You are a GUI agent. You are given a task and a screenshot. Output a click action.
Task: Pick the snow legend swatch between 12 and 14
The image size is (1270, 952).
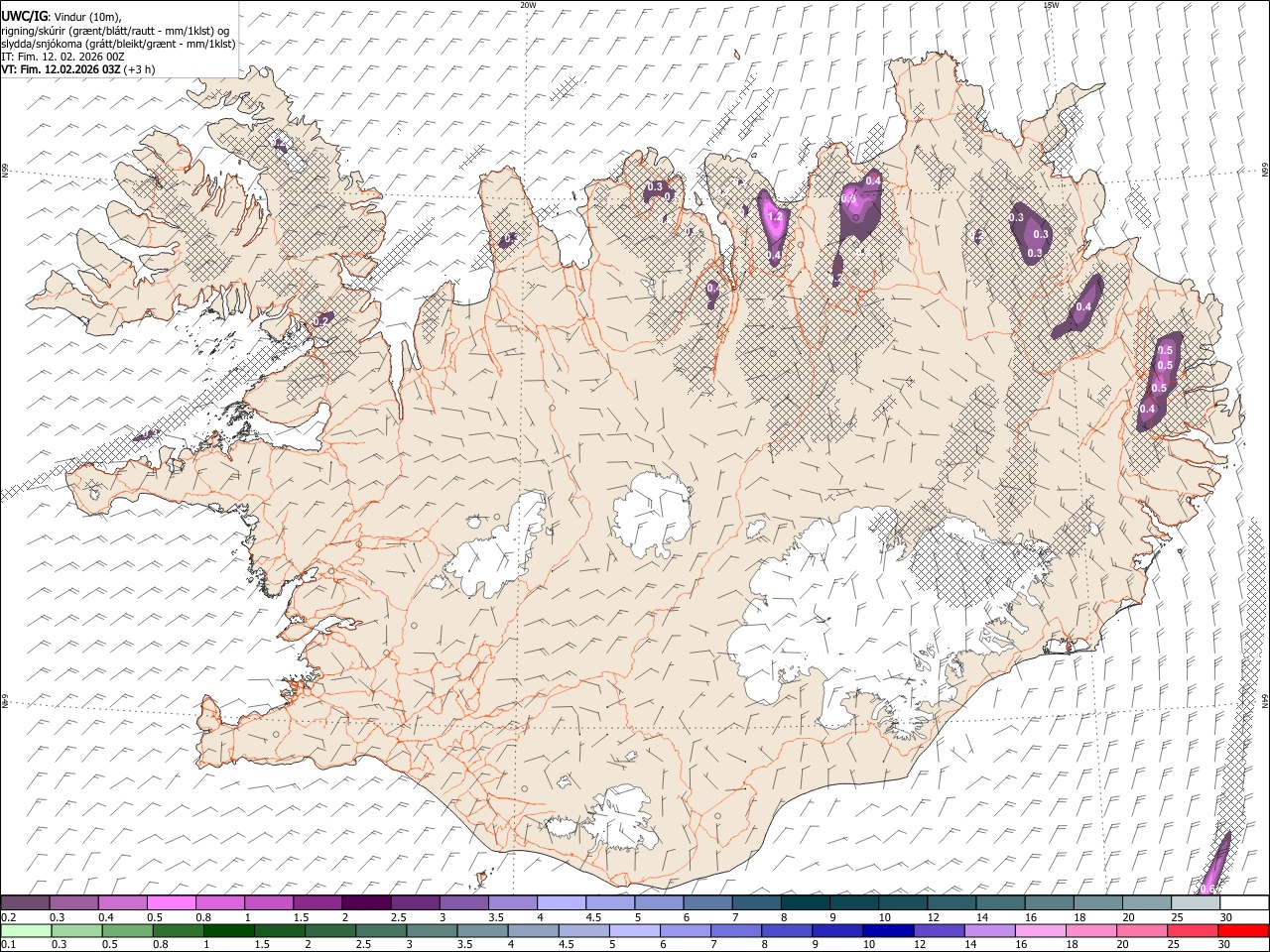pyautogui.click(x=951, y=902)
